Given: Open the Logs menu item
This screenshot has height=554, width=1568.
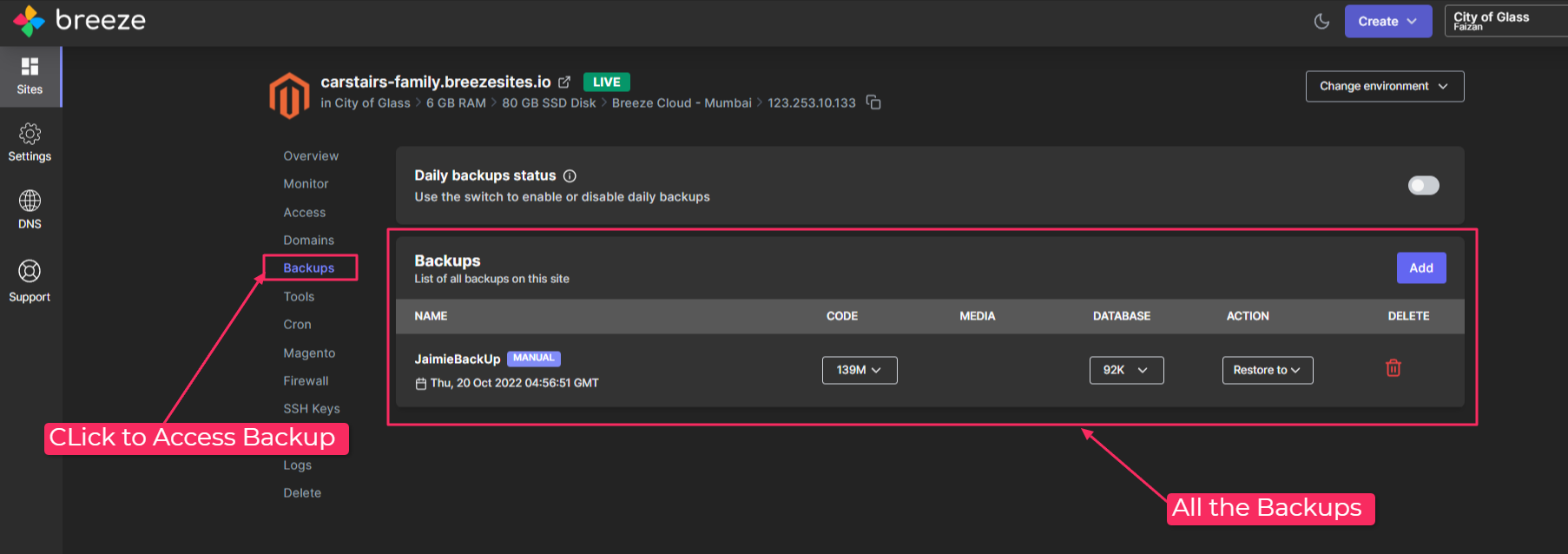Looking at the screenshot, I should [297, 465].
